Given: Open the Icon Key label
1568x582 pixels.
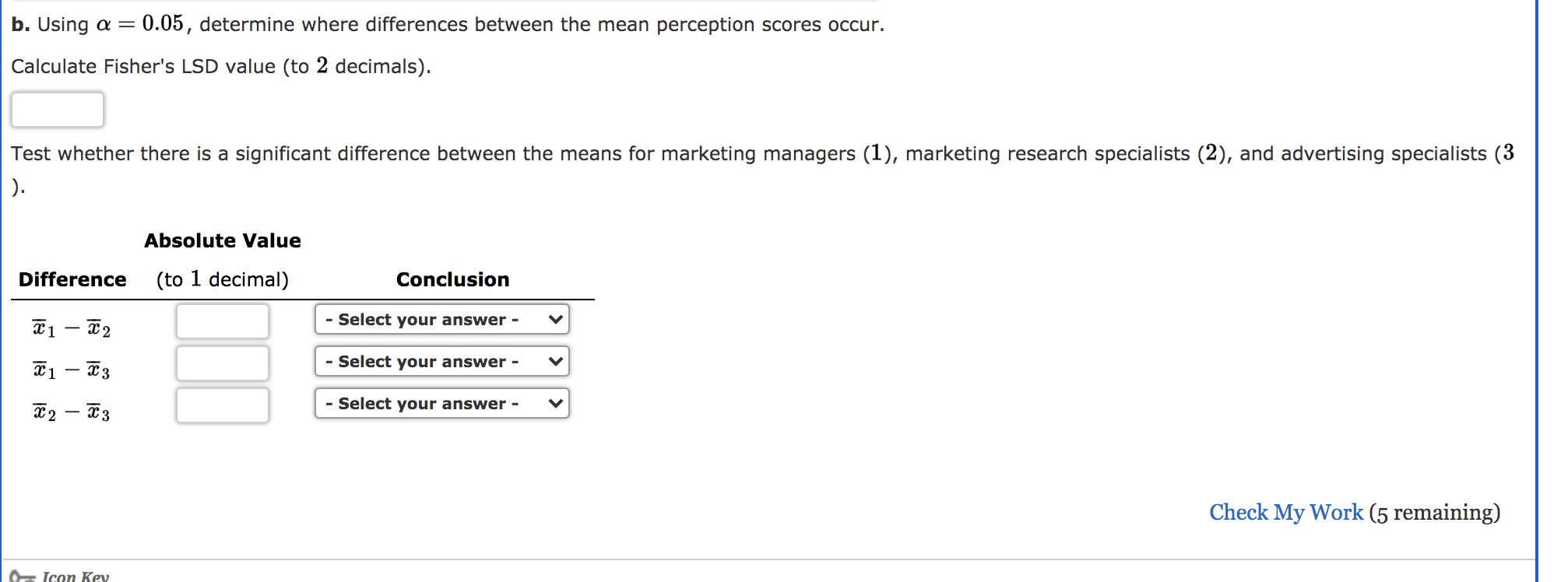Looking at the screenshot, I should pyautogui.click(x=76, y=577).
